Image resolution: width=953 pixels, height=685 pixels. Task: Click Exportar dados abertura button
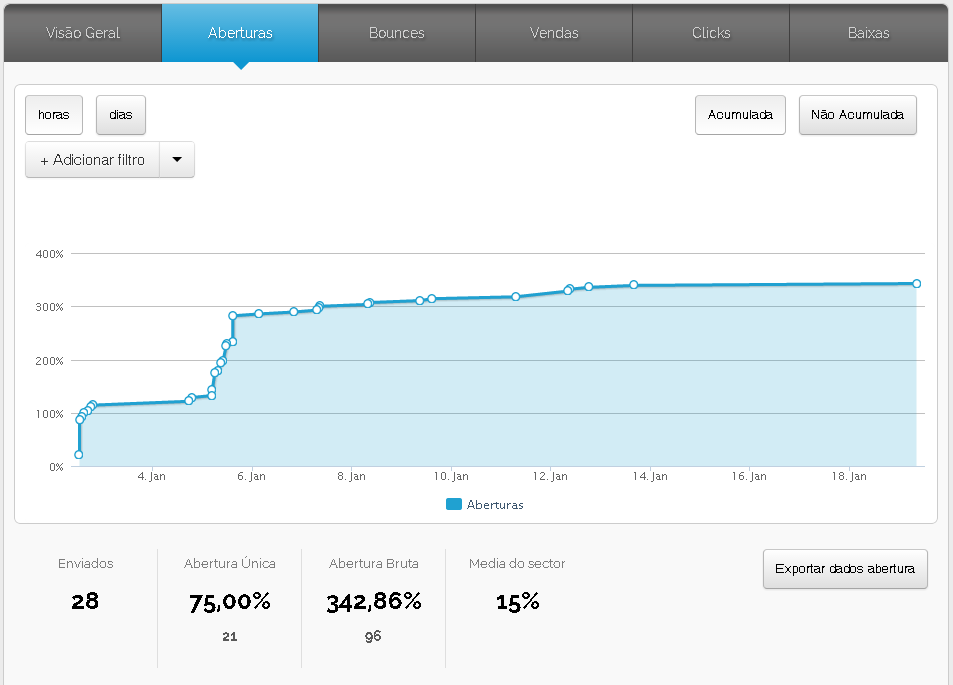pyautogui.click(x=845, y=569)
